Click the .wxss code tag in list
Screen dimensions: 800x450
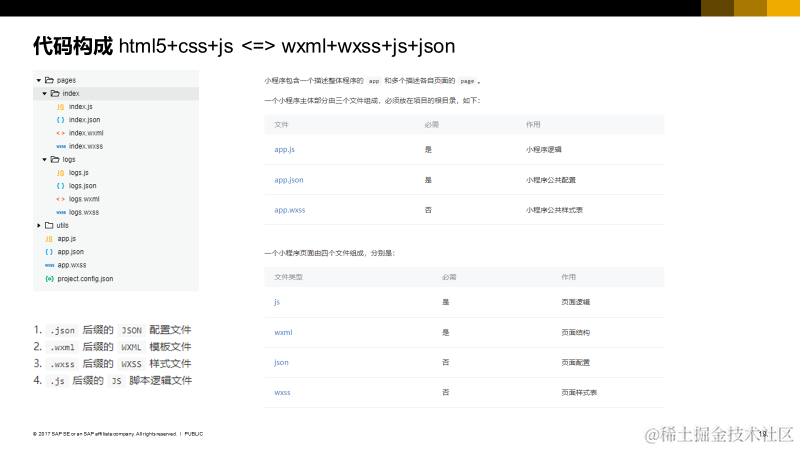pyautogui.click(x=62, y=364)
